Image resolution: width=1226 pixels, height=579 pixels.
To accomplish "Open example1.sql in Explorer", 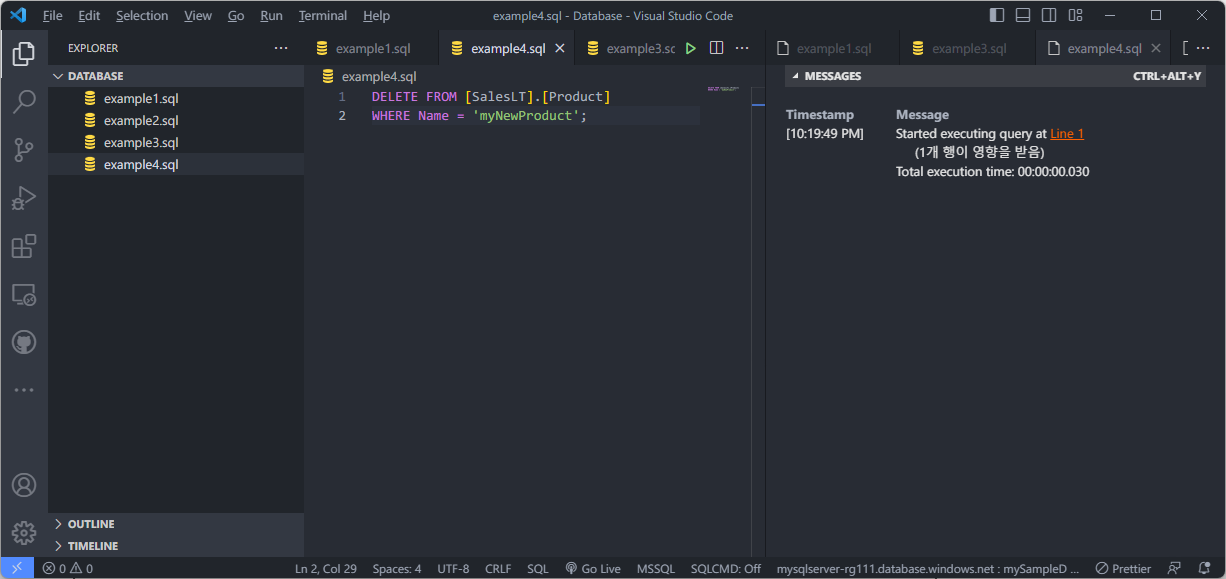I will point(176,98).
